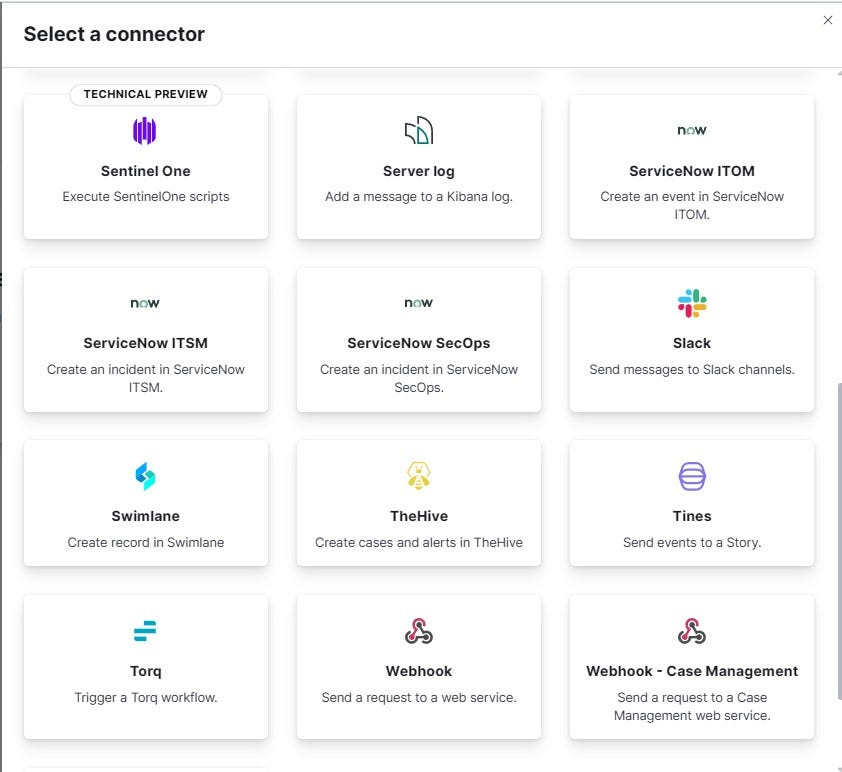The image size is (842, 772).
Task: Pick the TheHive description text card
Action: (x=418, y=542)
